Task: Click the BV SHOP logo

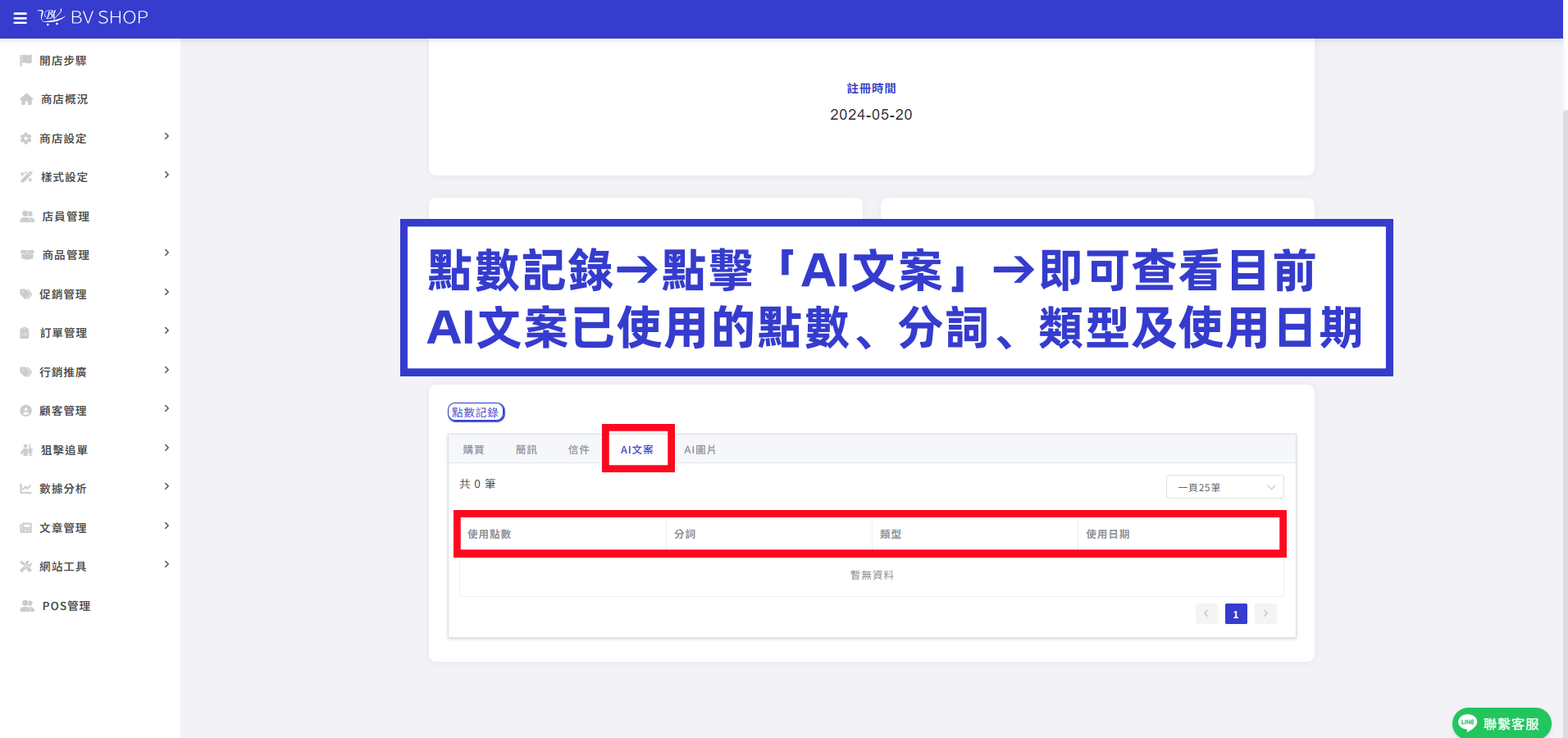Action: pos(93,17)
